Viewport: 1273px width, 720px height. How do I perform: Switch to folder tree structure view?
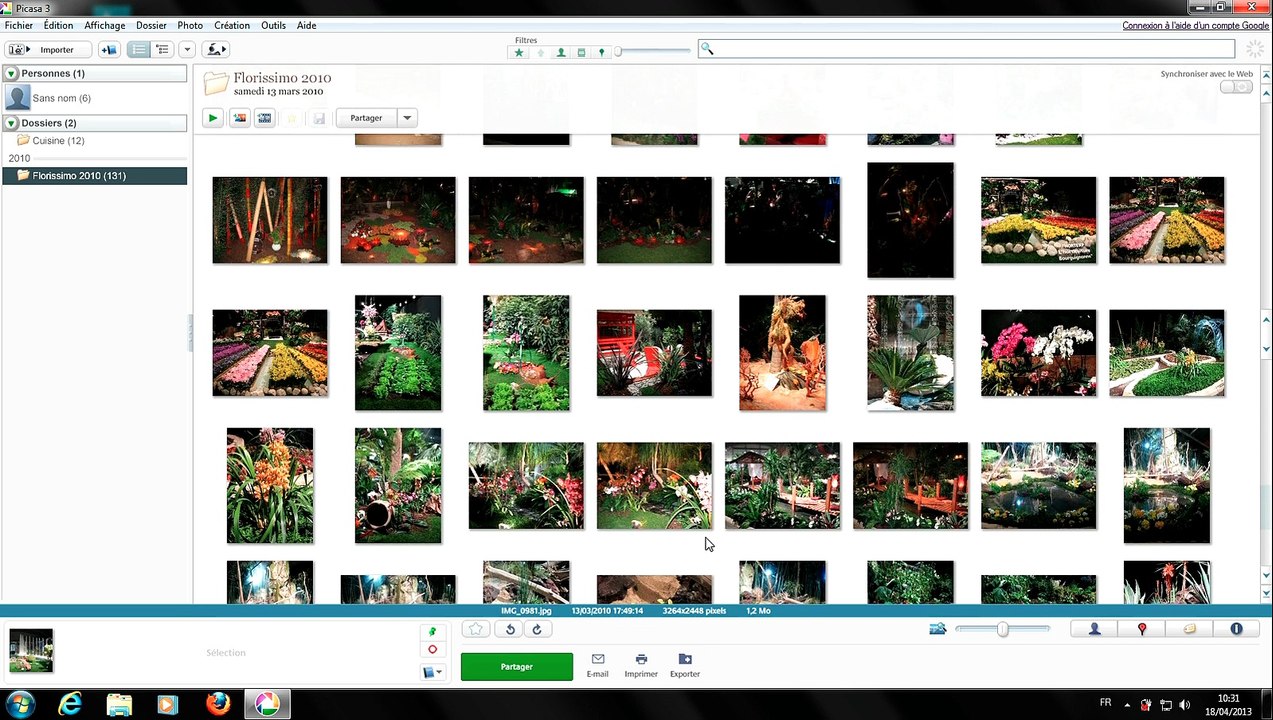click(x=162, y=49)
